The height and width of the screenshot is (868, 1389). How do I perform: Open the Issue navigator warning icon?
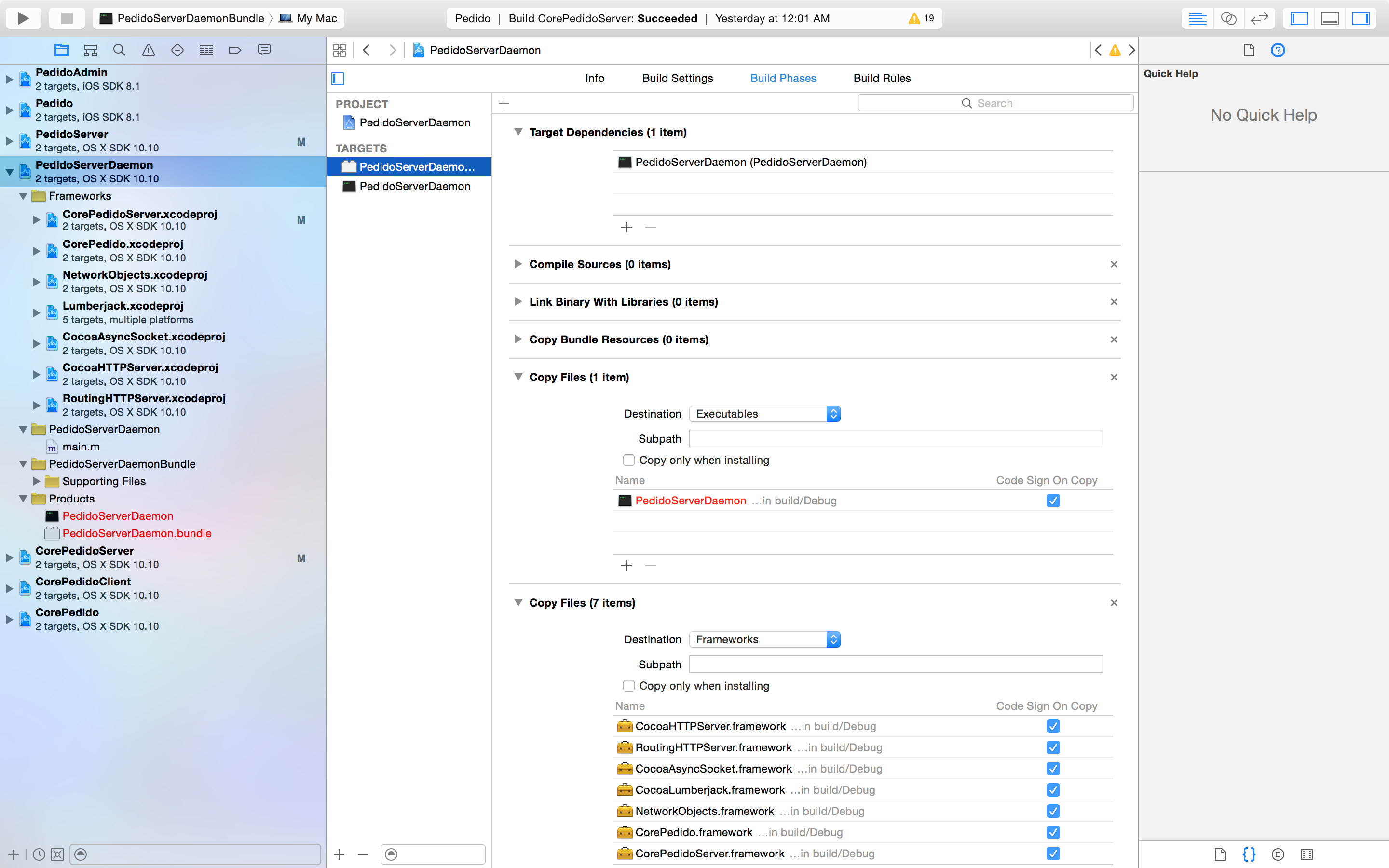tap(148, 51)
